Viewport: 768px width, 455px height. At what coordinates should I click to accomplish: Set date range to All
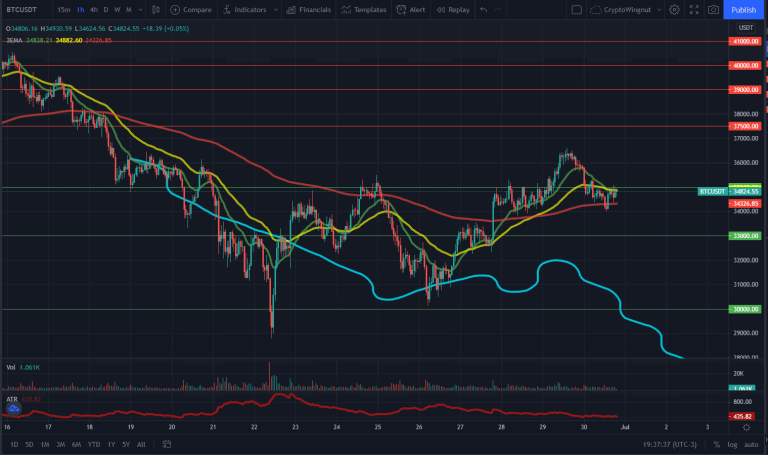click(x=141, y=444)
